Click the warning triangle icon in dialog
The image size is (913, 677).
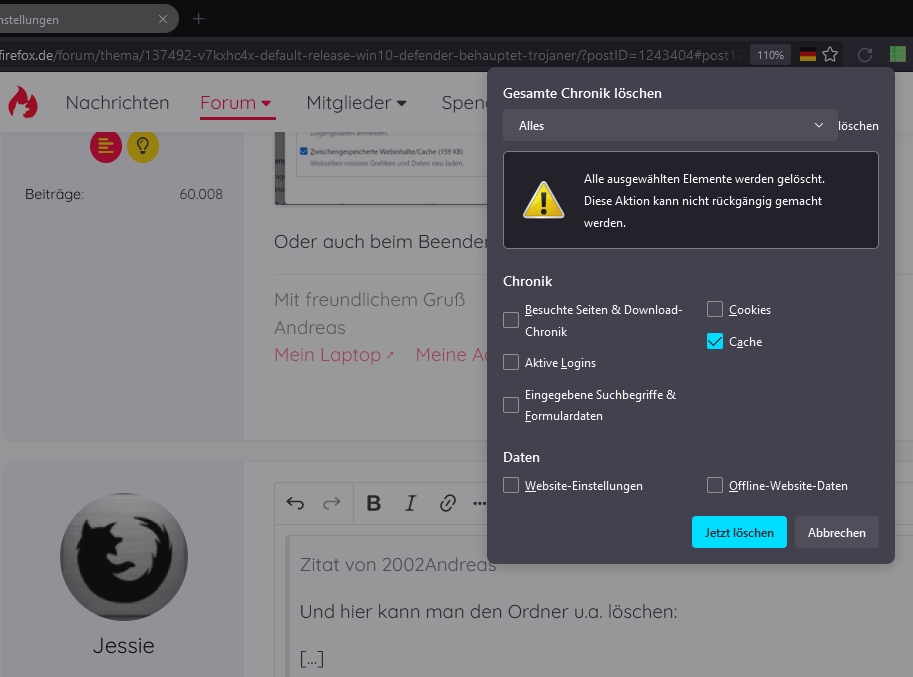point(543,200)
